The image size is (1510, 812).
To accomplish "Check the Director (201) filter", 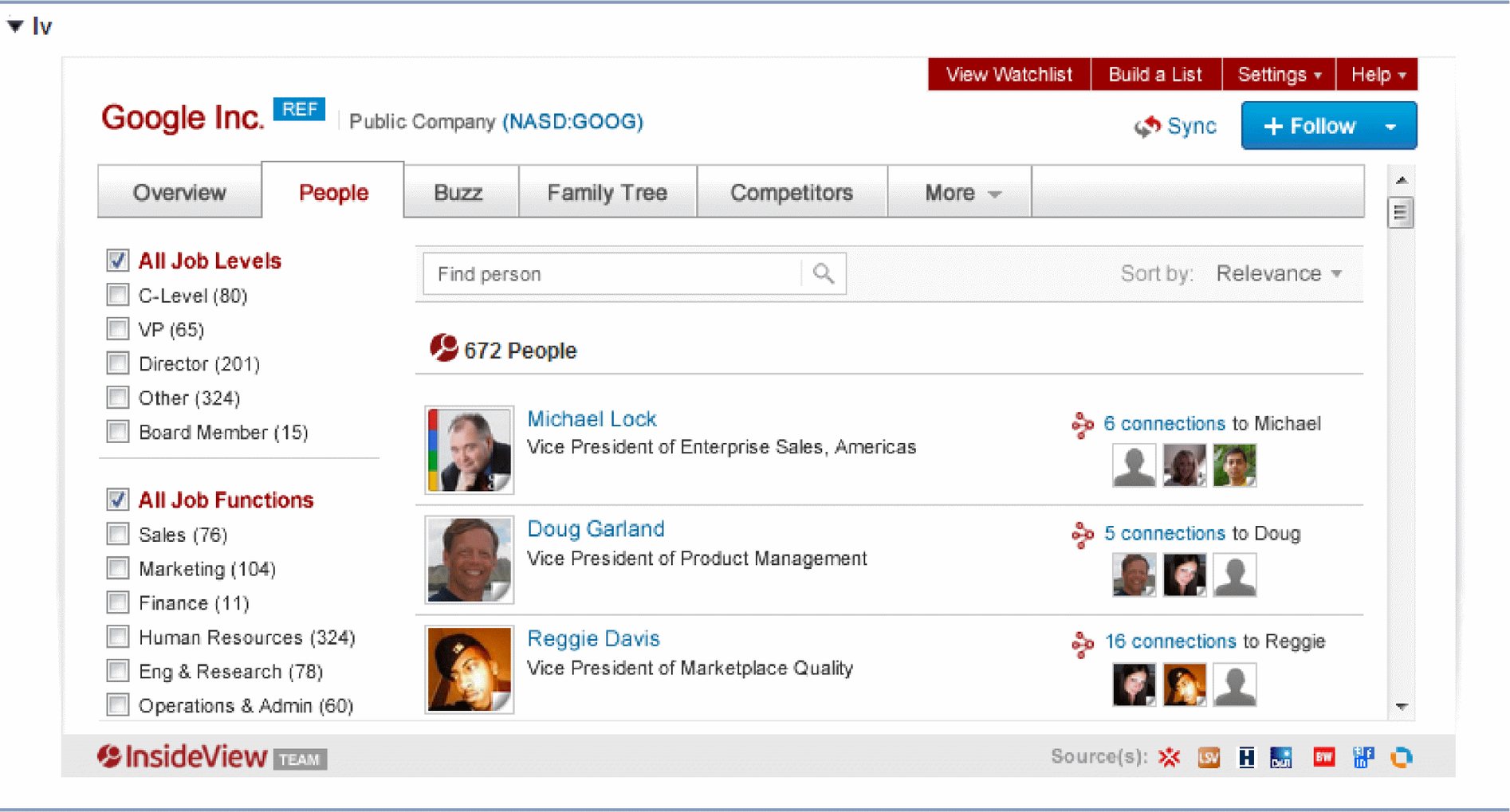I will pos(117,363).
